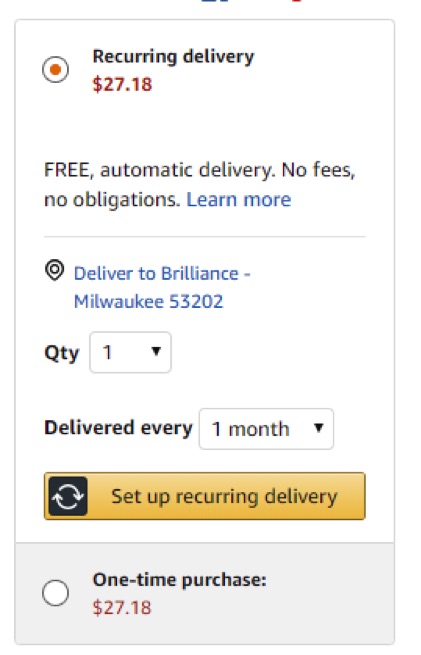Viewport: 421px width, 655px height.
Task: Open the Delivered every frequency dropdown
Action: 266,429
